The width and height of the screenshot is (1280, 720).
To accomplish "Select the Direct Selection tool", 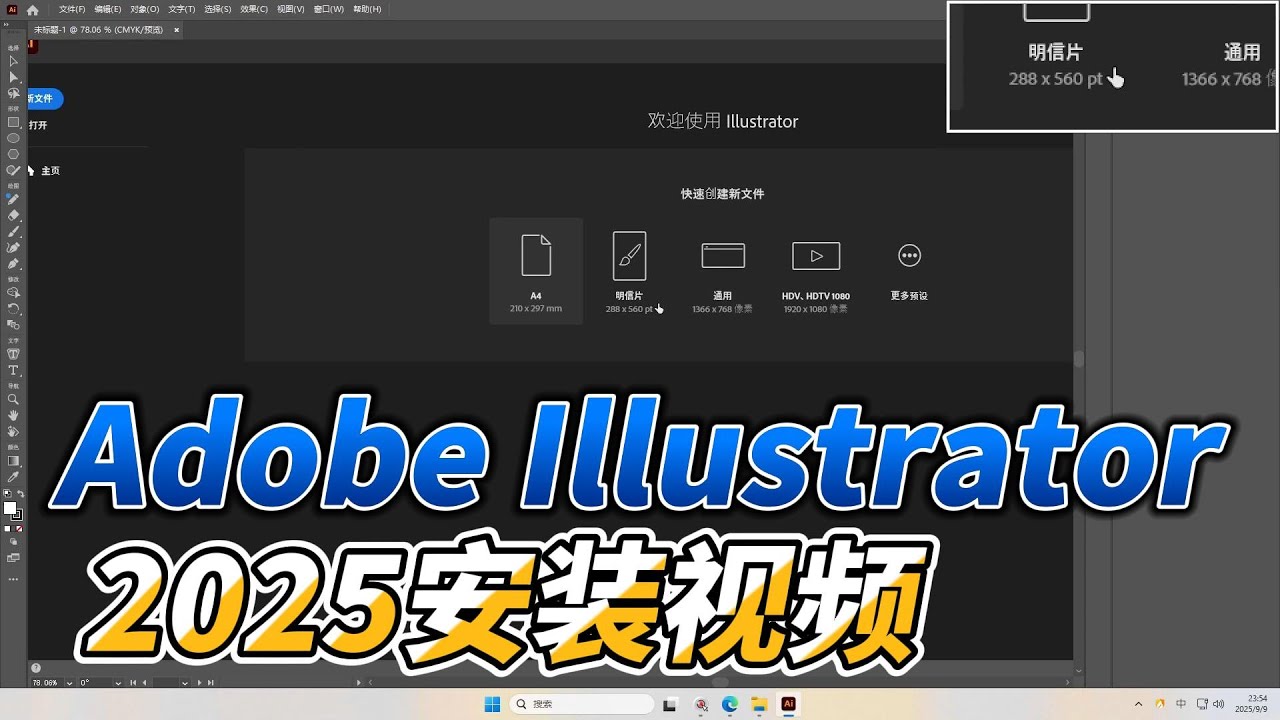I will (x=13, y=77).
